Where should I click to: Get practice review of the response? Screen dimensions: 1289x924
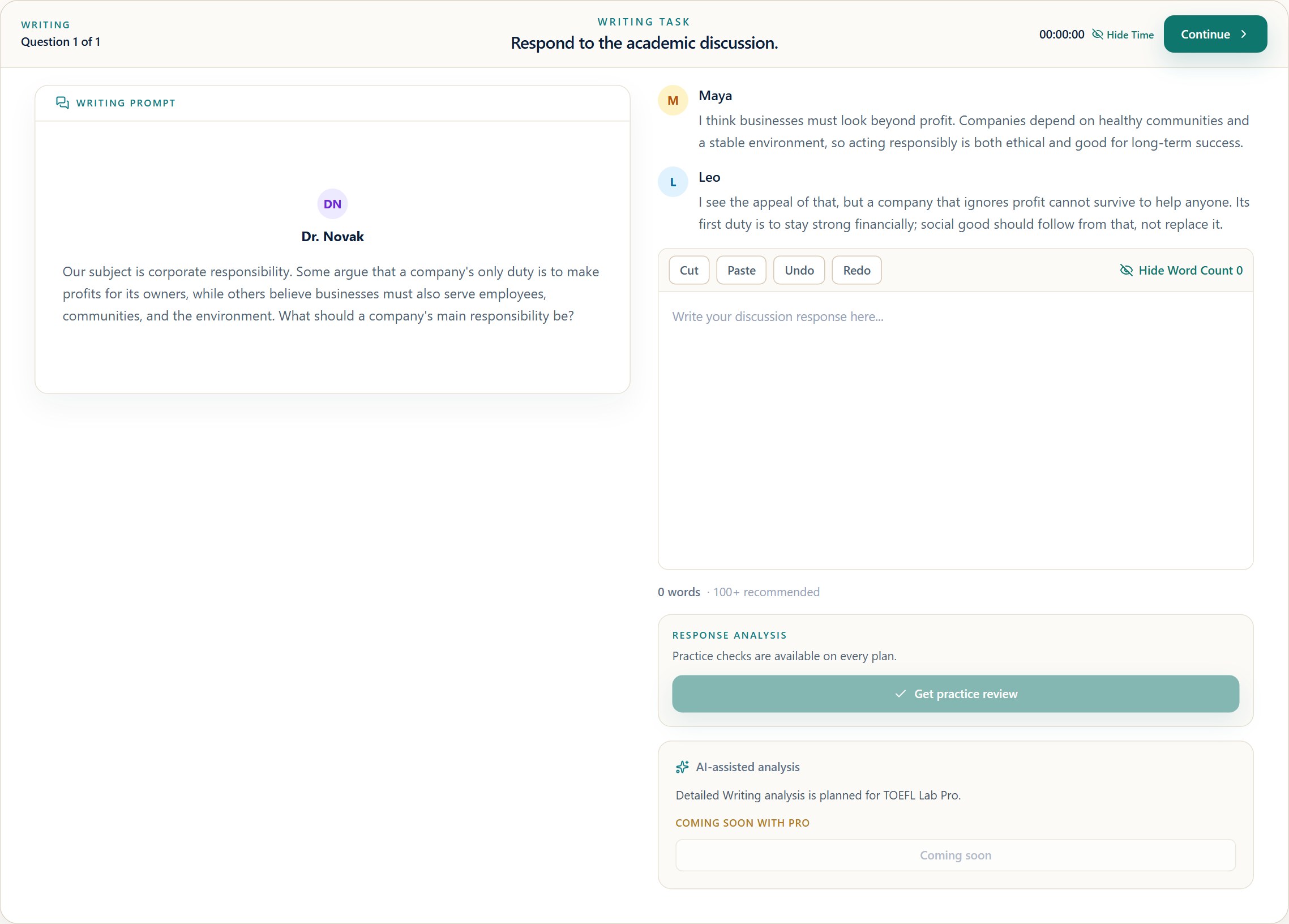pyautogui.click(x=956, y=694)
